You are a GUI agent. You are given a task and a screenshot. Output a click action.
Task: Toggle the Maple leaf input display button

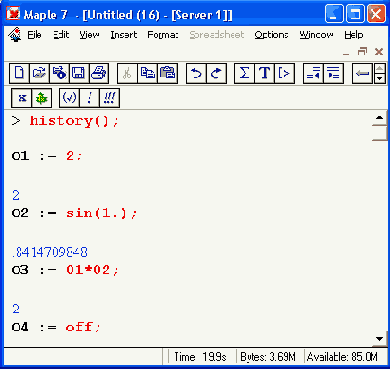42,98
